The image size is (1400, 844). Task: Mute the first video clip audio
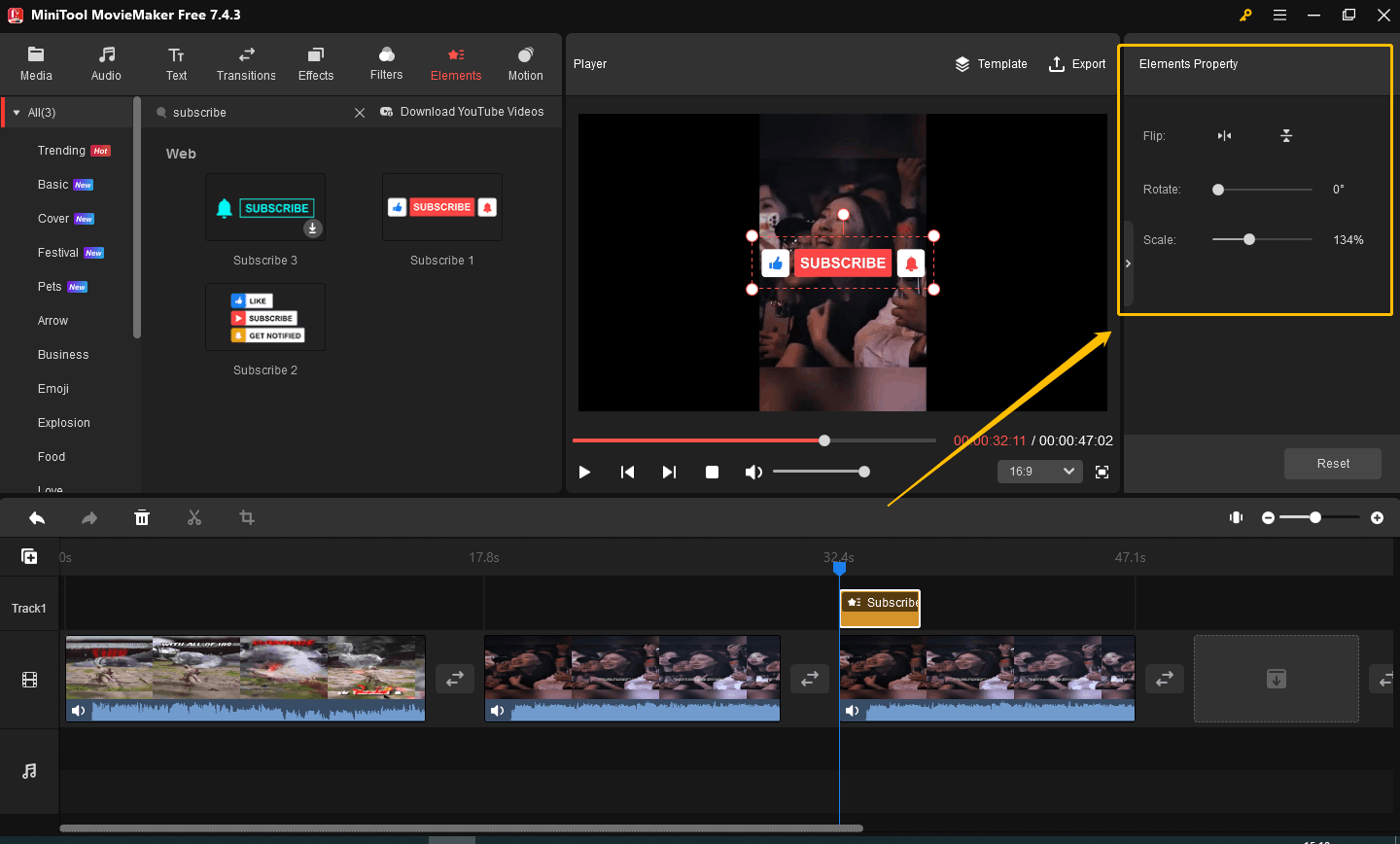pyautogui.click(x=79, y=711)
